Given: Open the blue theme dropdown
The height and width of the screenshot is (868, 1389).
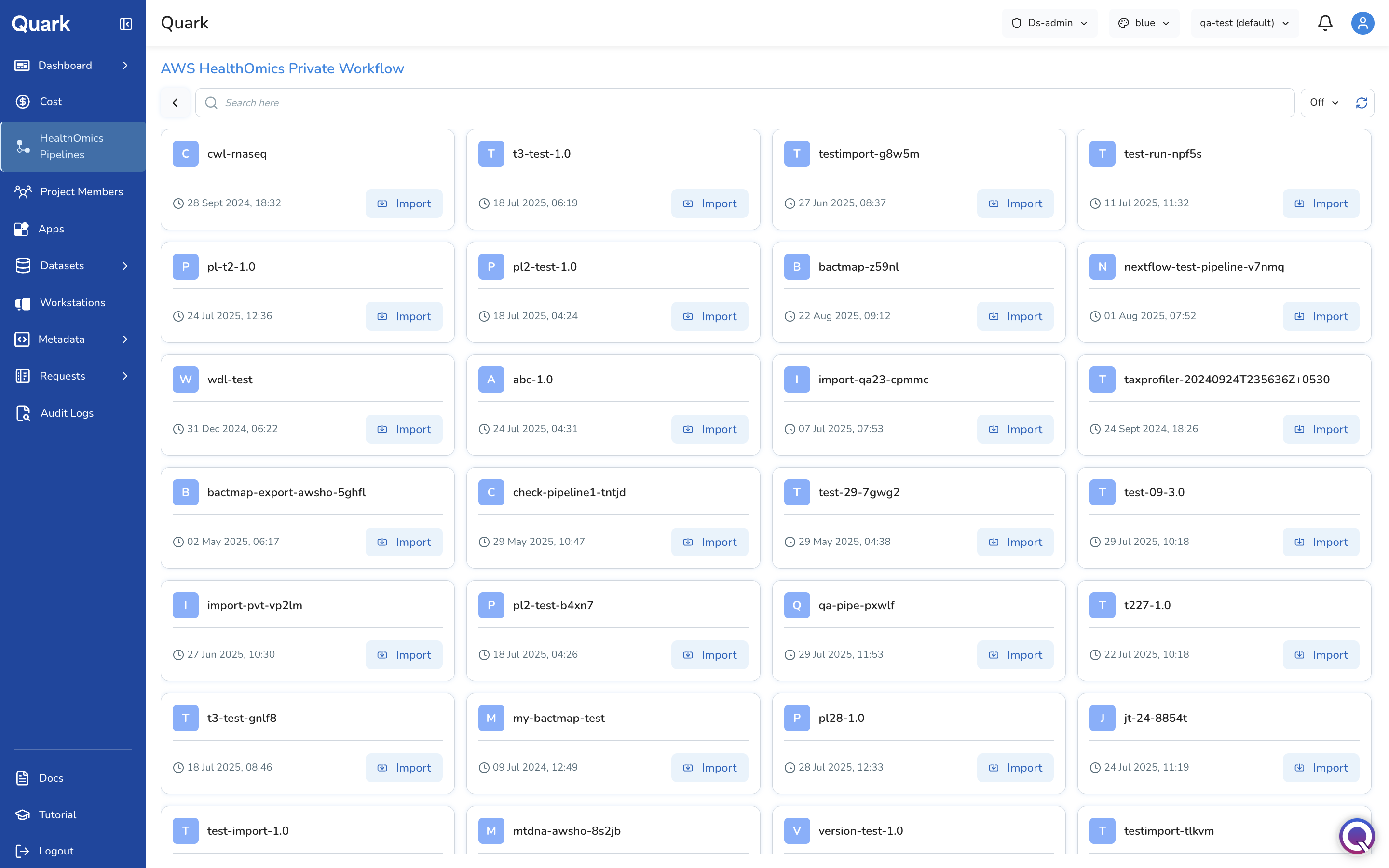Looking at the screenshot, I should (x=1144, y=23).
